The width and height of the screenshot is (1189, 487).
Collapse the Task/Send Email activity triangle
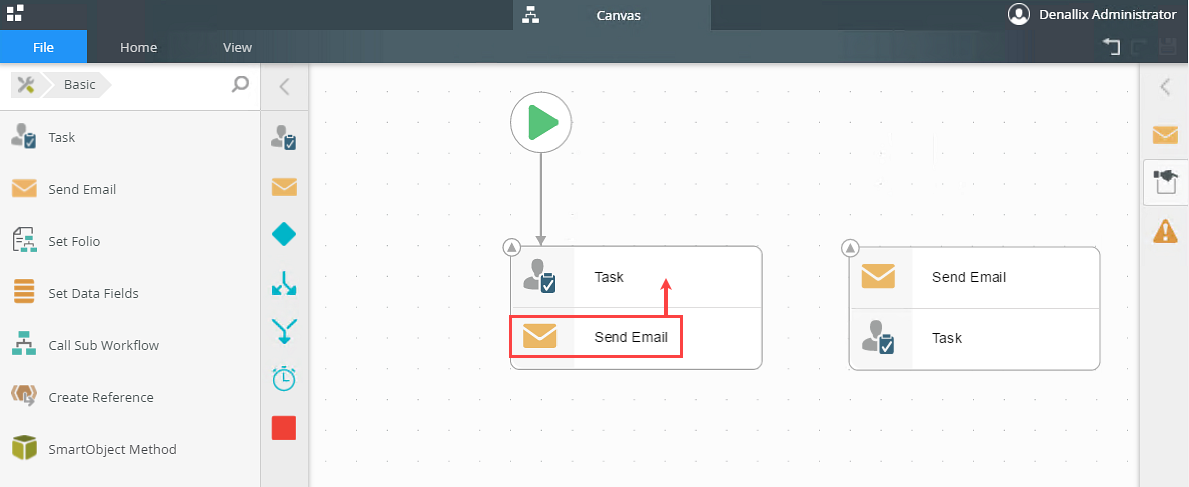511,247
